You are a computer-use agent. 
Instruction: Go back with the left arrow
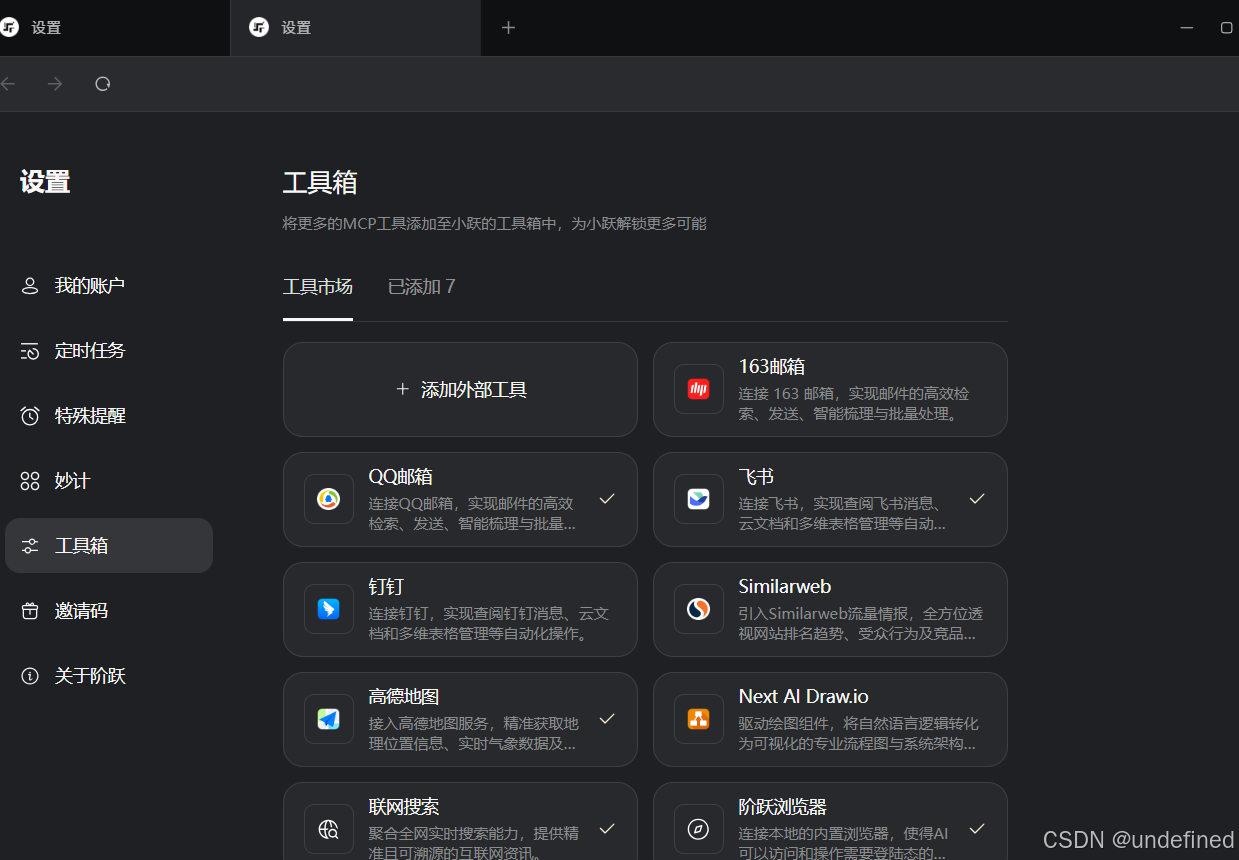(8, 84)
